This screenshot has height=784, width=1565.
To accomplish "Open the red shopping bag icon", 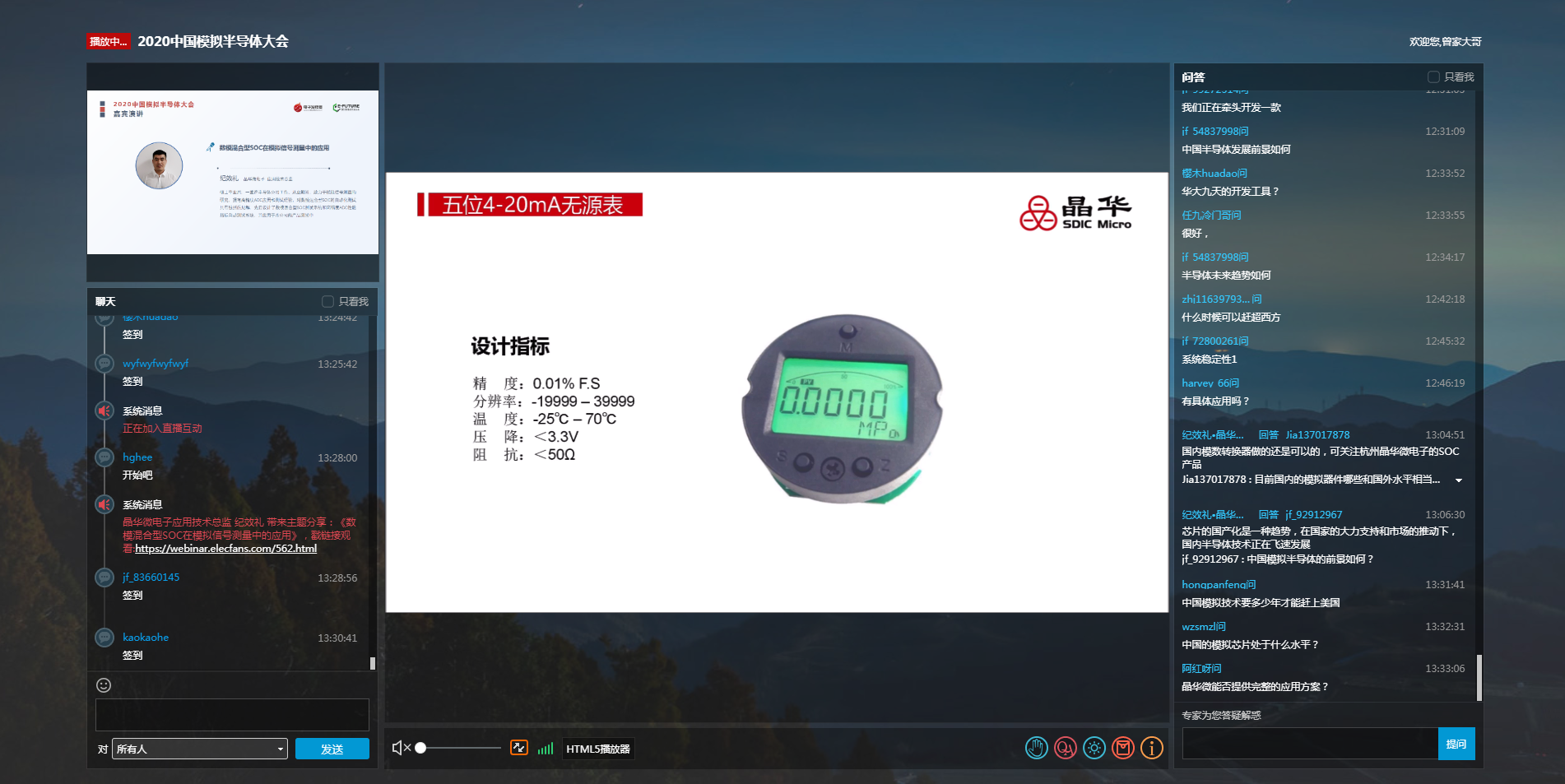I will [1122, 748].
